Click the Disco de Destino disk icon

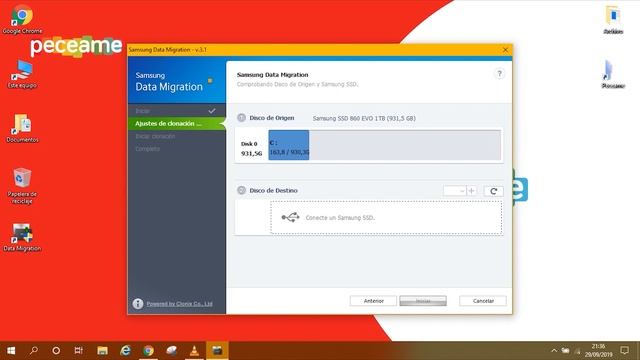(242, 190)
